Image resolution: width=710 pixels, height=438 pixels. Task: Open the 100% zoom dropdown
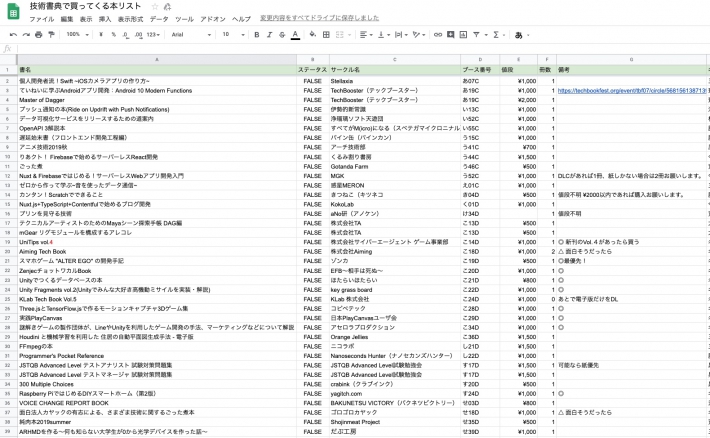pos(76,34)
